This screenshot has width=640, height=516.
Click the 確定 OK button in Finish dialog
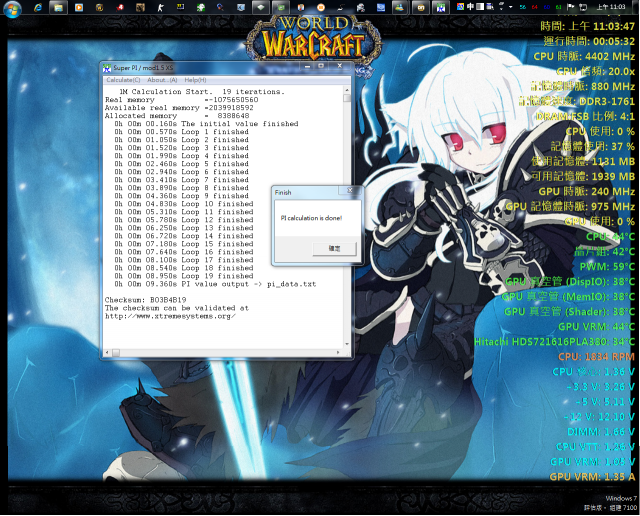pos(334,248)
